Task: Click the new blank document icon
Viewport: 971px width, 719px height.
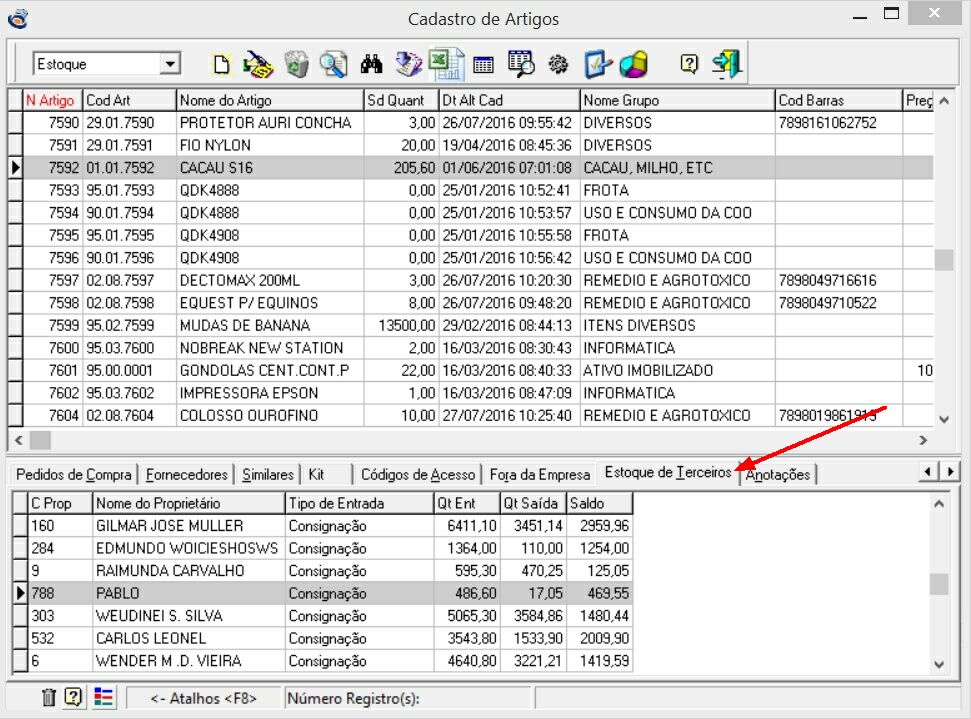Action: pyautogui.click(x=222, y=64)
